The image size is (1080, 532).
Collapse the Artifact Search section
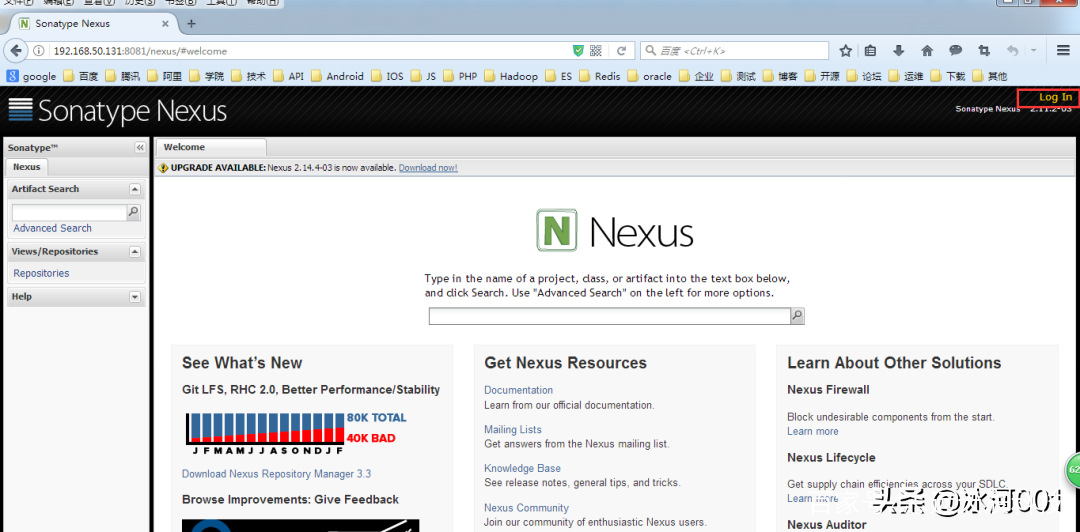coord(135,189)
